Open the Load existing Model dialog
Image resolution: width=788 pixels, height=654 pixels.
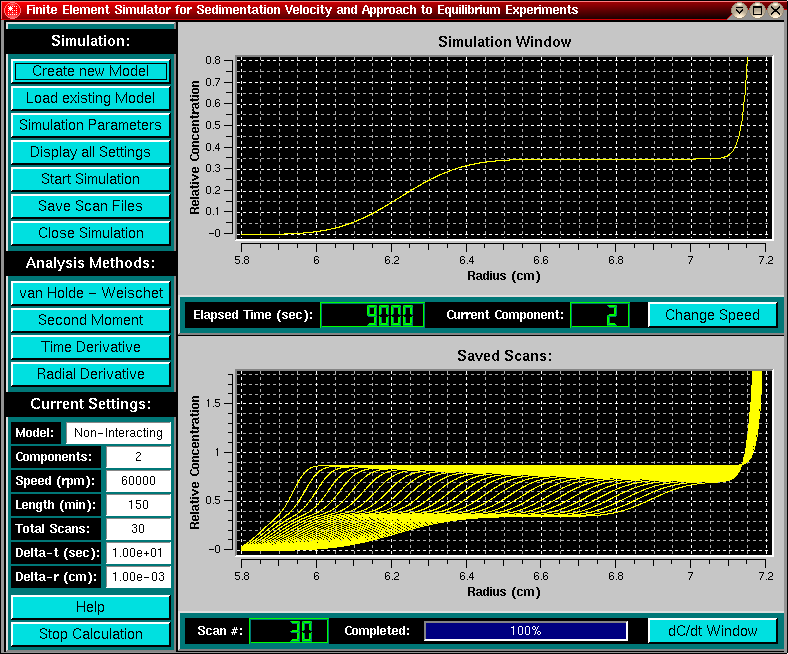pyautogui.click(x=90, y=98)
